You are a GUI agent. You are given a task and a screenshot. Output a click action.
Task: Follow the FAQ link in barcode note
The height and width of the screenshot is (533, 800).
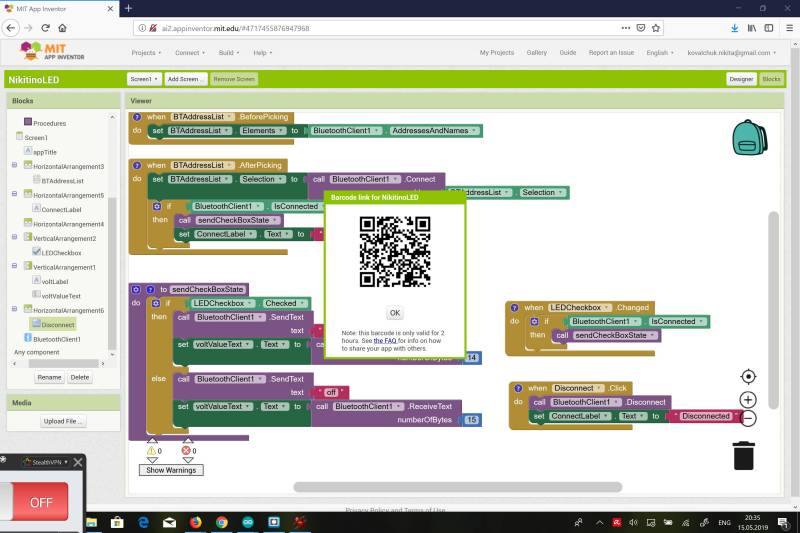click(x=385, y=341)
